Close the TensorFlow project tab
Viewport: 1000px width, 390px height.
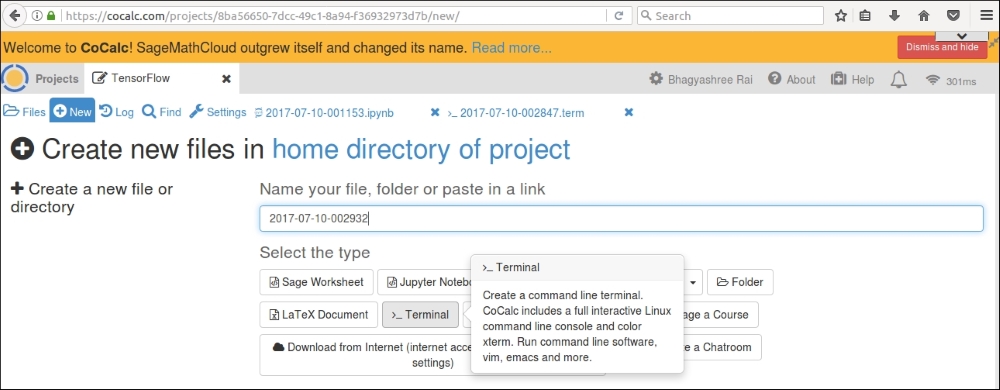[226, 79]
